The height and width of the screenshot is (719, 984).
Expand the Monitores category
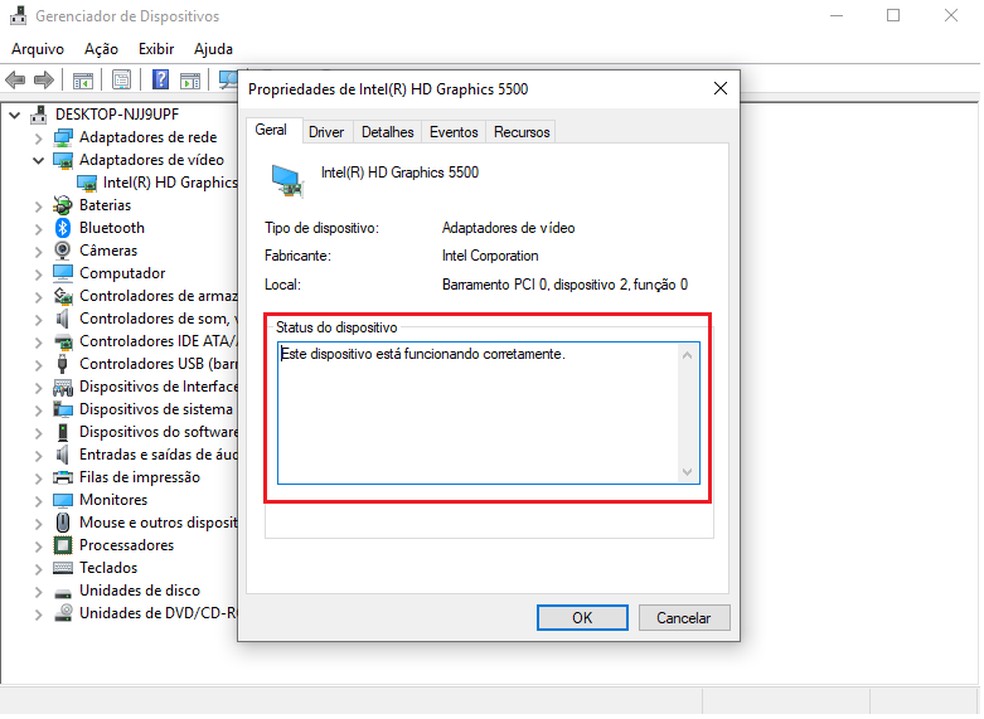(x=38, y=501)
